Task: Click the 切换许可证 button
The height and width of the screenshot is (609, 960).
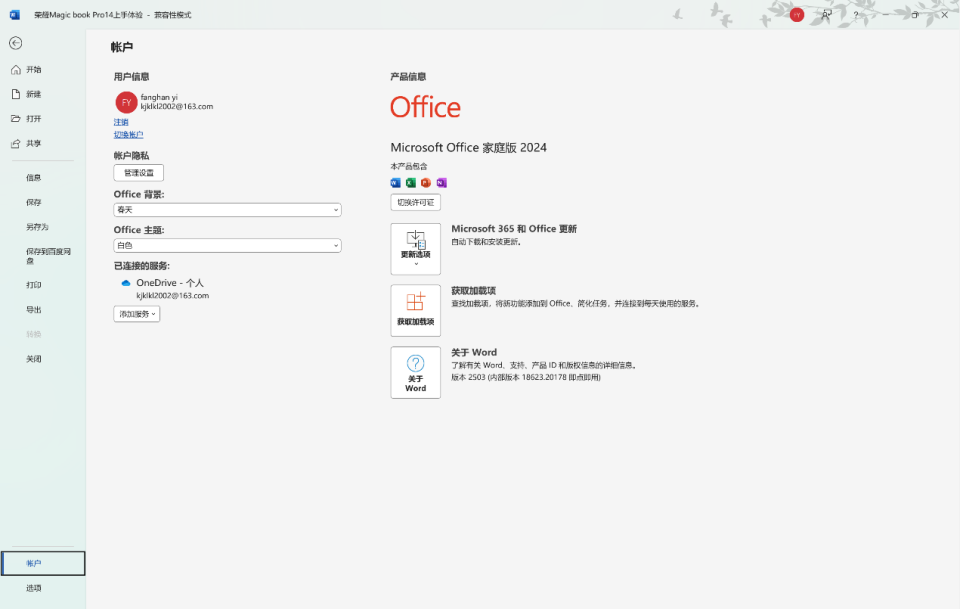Action: pos(416,202)
